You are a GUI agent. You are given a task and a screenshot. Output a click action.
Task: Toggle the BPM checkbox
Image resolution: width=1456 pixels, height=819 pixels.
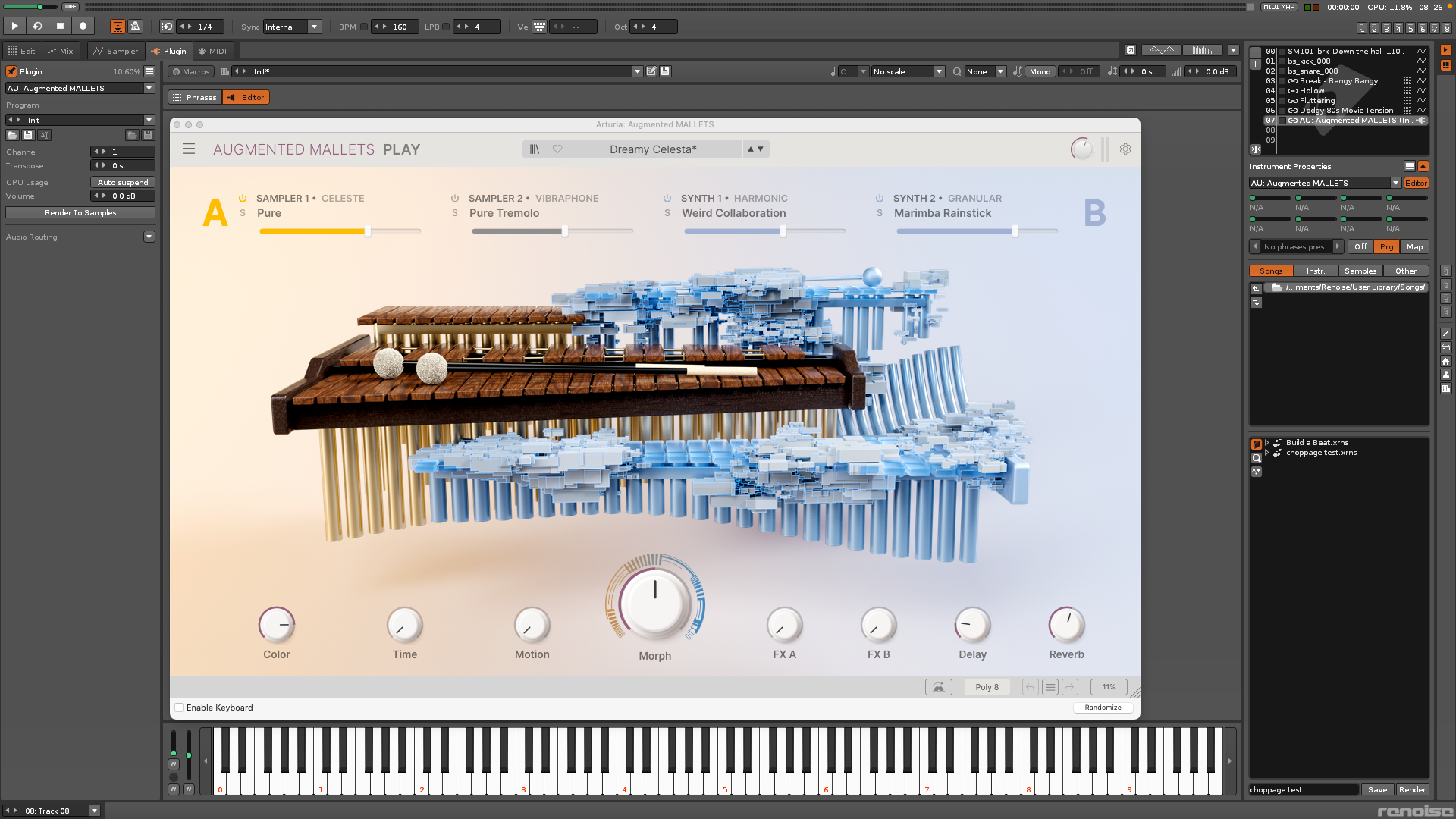coord(364,27)
